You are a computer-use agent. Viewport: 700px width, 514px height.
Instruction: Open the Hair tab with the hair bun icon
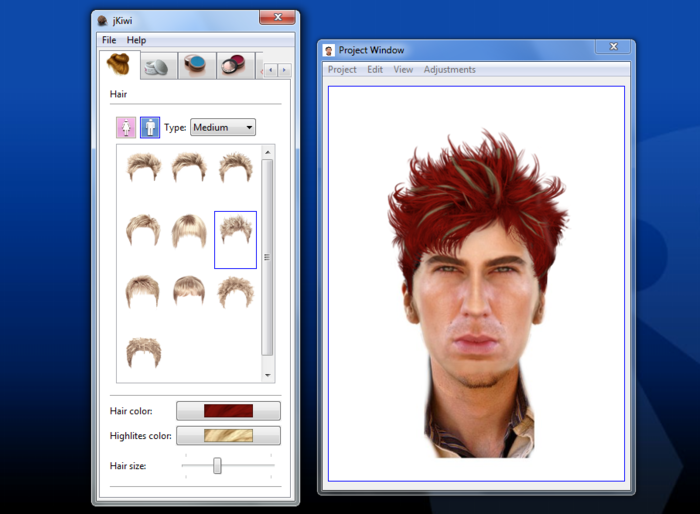pos(120,65)
